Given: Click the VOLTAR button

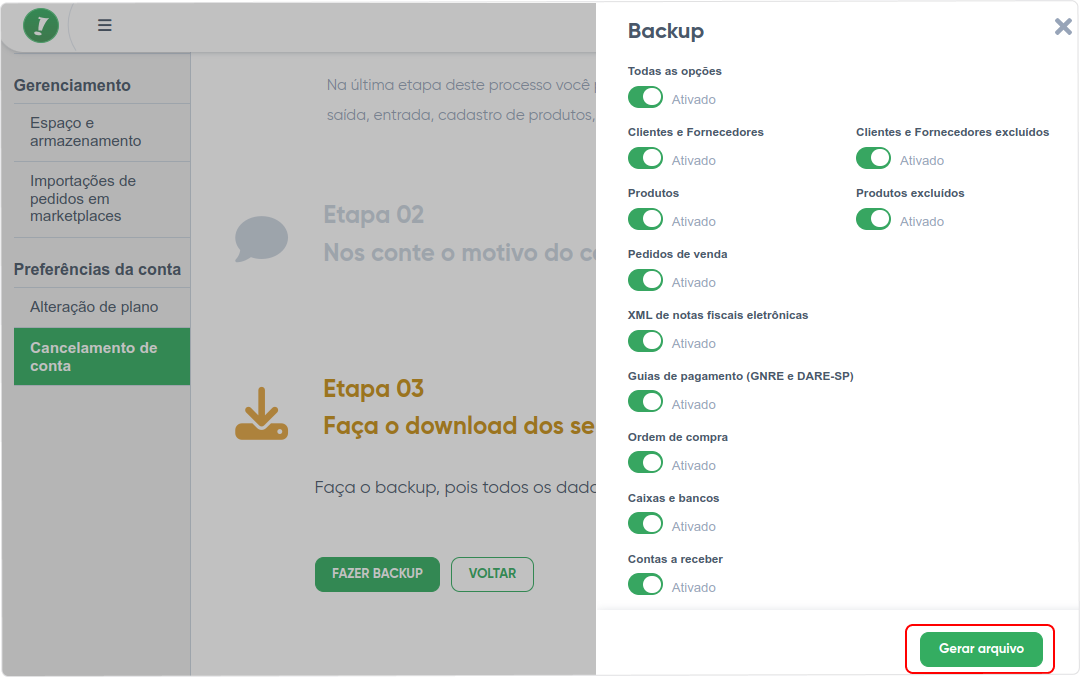Looking at the screenshot, I should point(492,574).
